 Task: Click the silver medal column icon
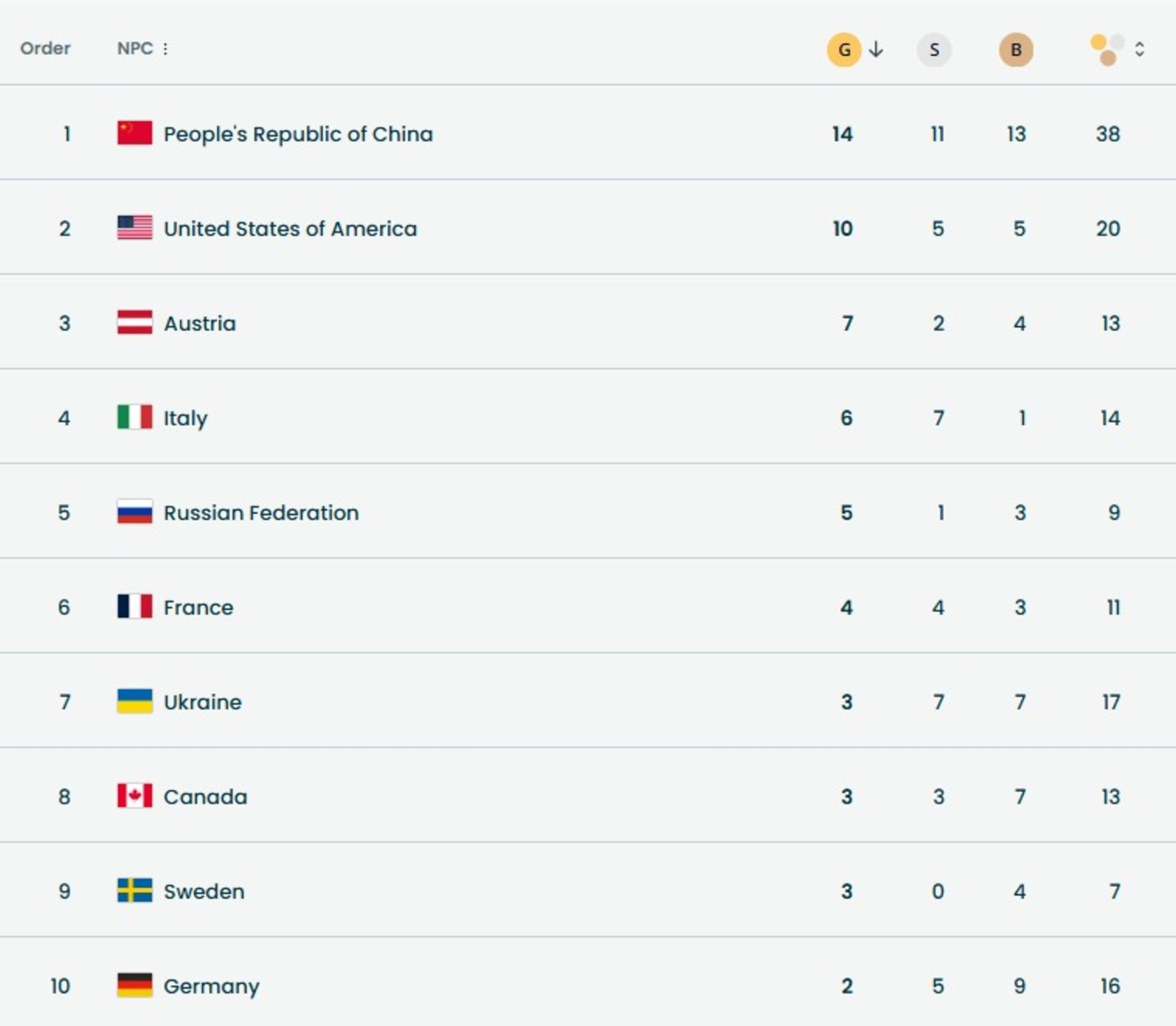934,50
